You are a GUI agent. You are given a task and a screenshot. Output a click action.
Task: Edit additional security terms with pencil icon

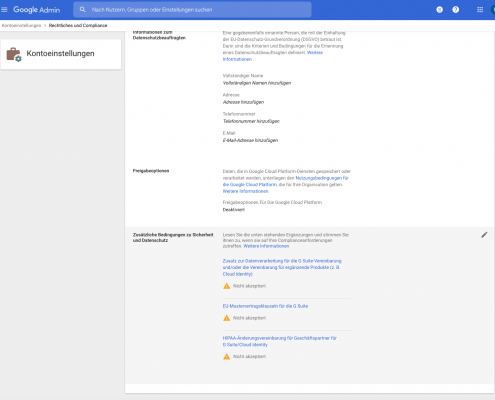coord(484,235)
